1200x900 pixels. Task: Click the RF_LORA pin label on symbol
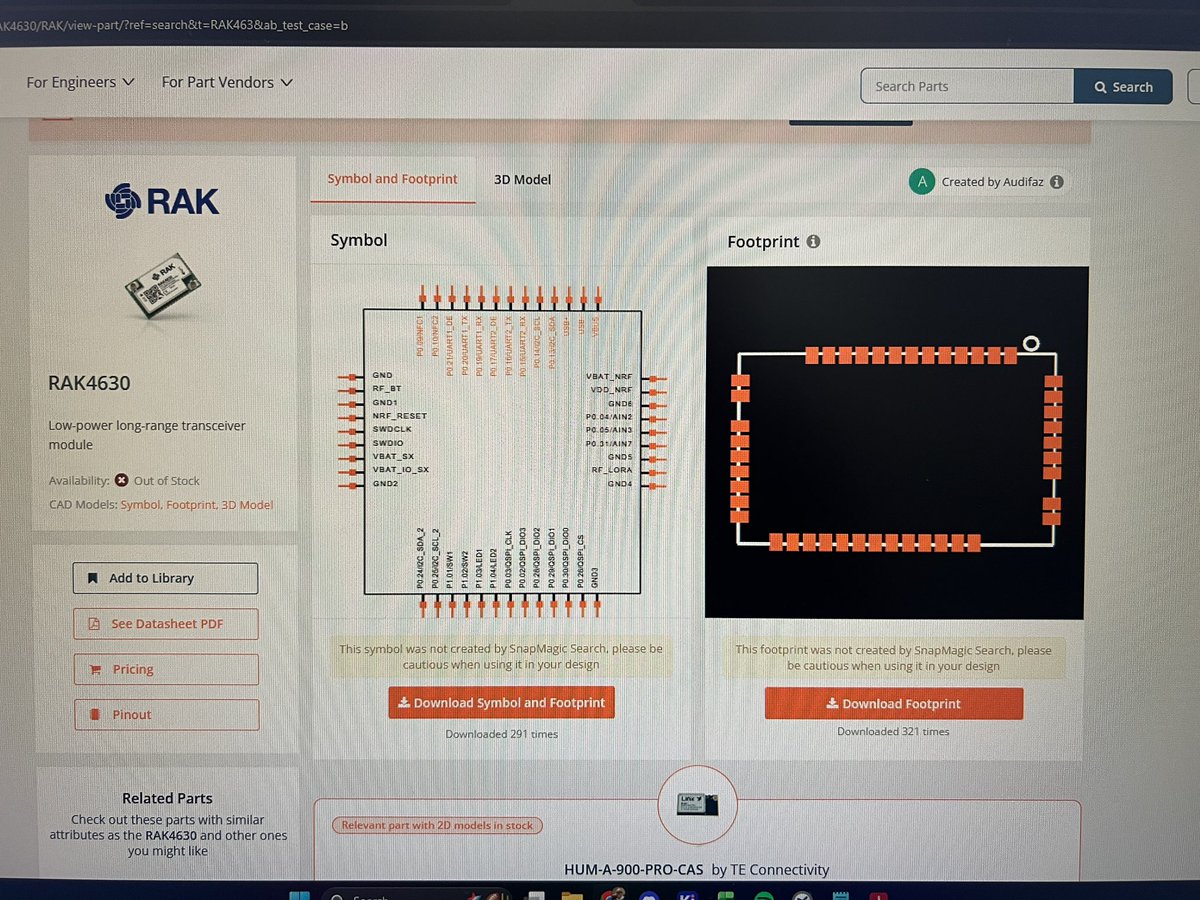coord(612,470)
